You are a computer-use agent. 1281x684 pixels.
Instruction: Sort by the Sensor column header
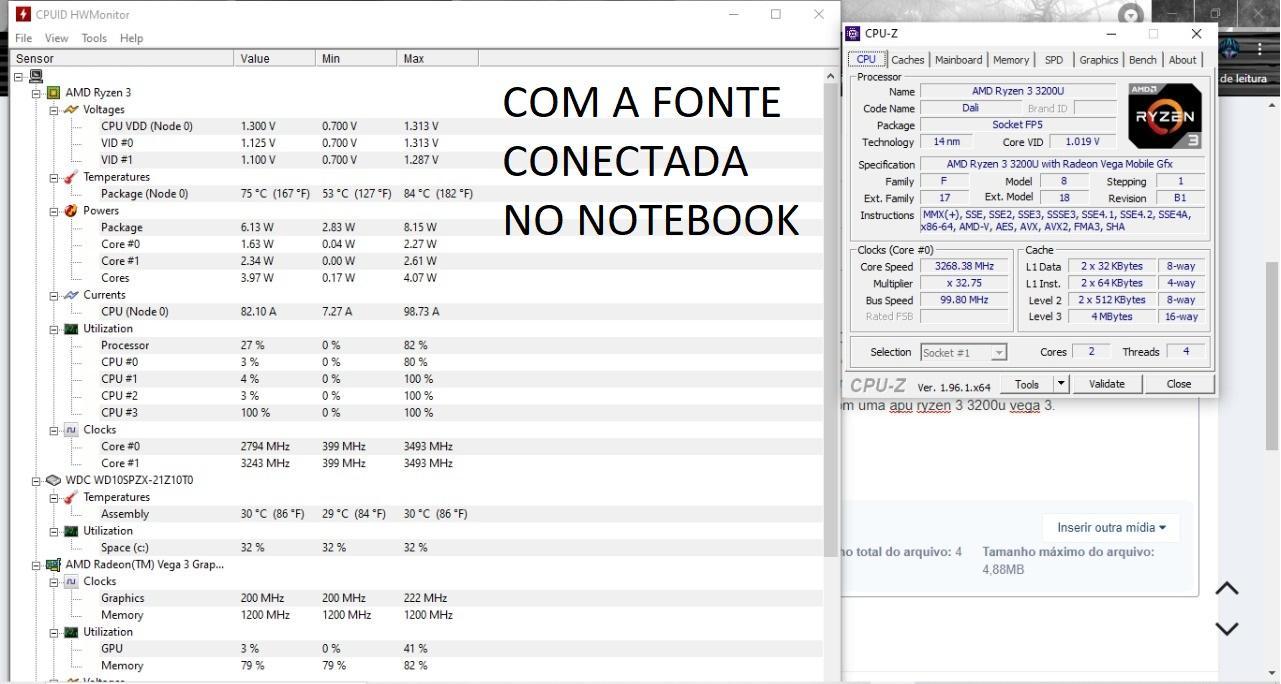tap(122, 59)
